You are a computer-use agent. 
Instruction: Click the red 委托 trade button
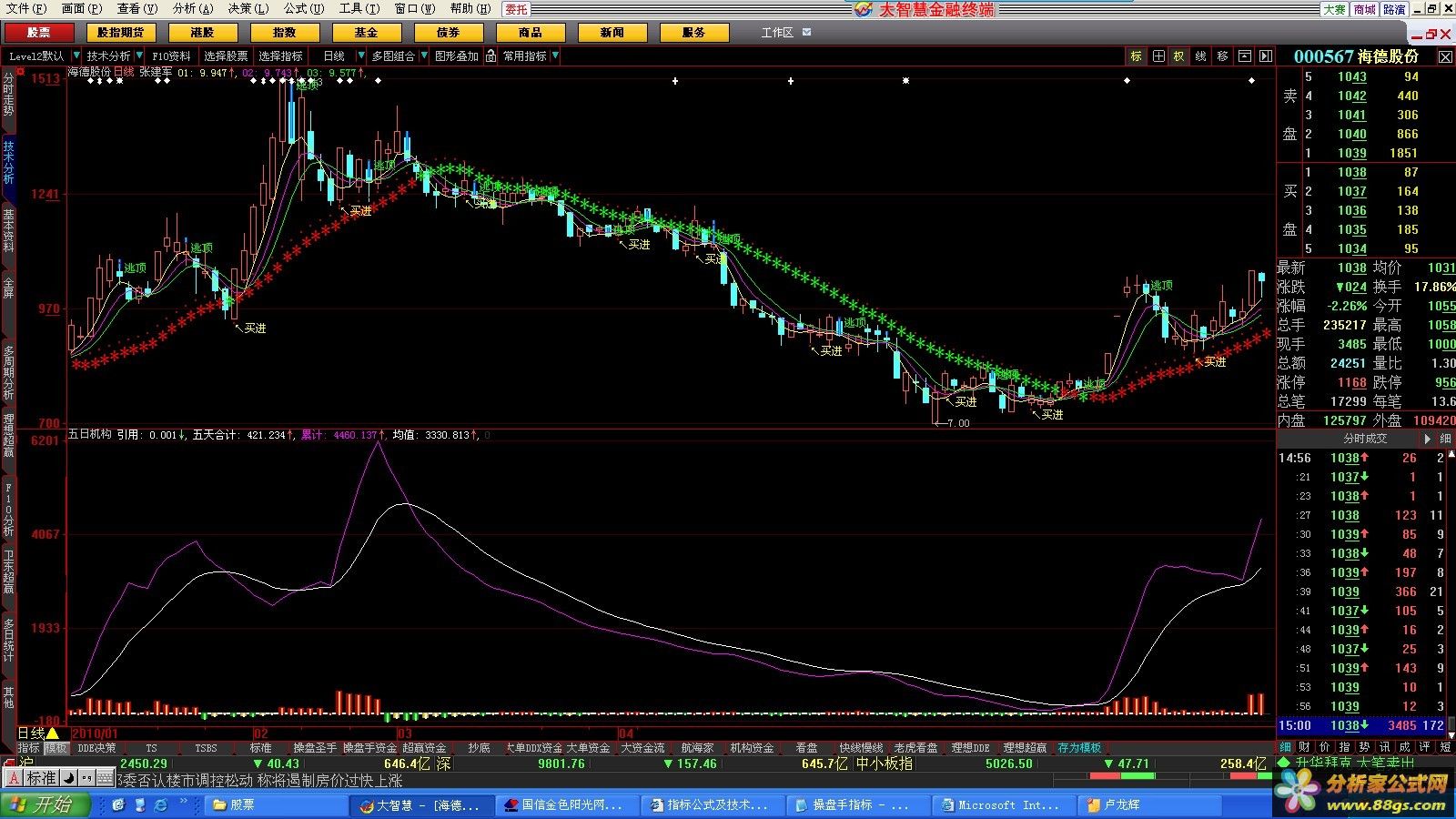(516, 9)
